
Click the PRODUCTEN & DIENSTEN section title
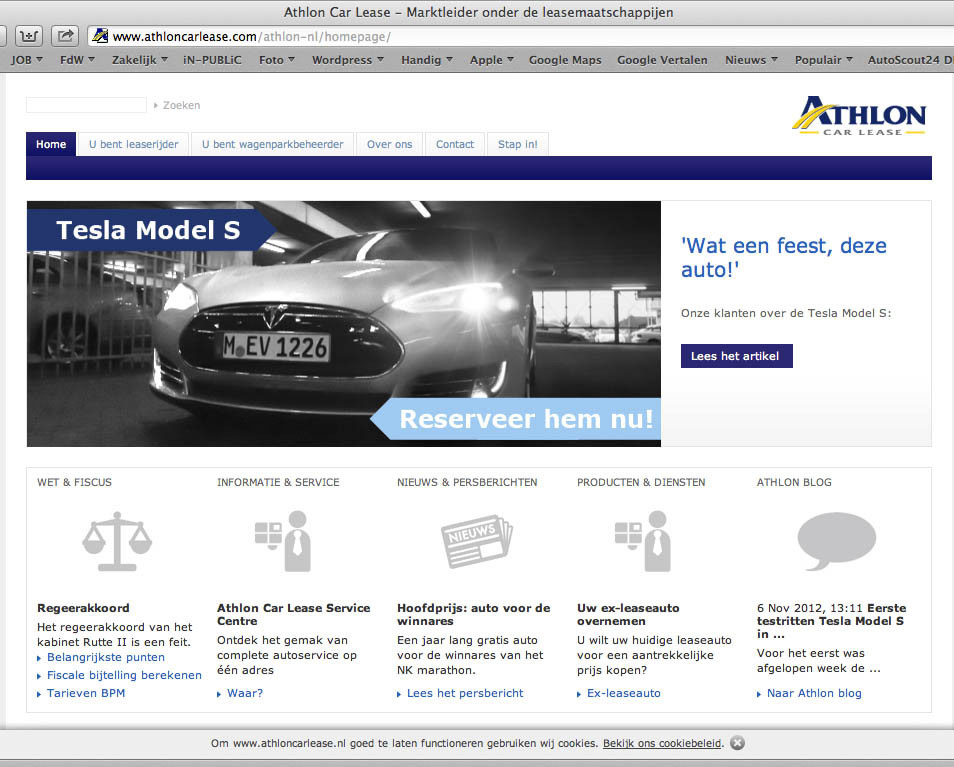click(641, 482)
